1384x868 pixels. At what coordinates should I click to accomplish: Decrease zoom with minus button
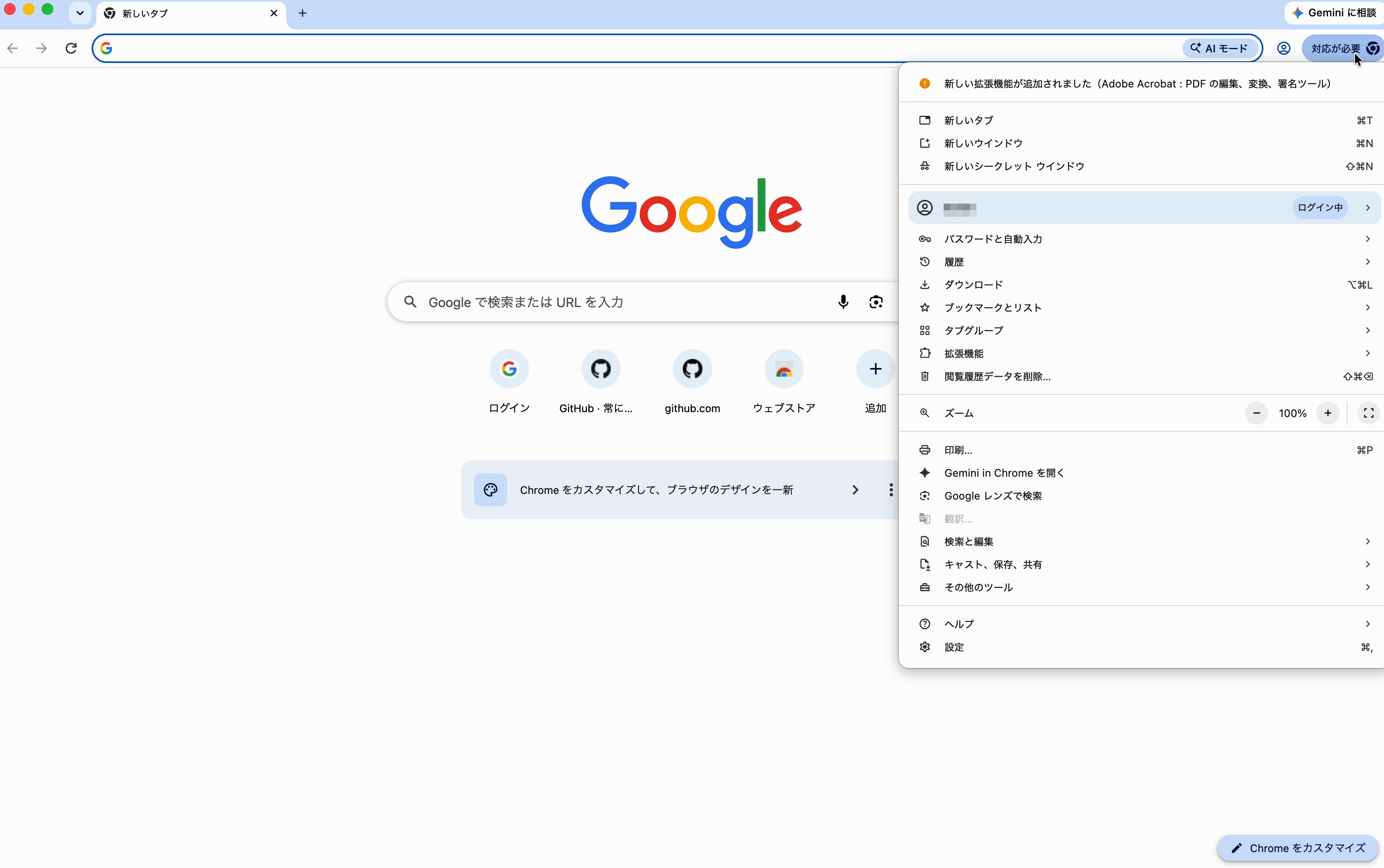click(x=1256, y=413)
